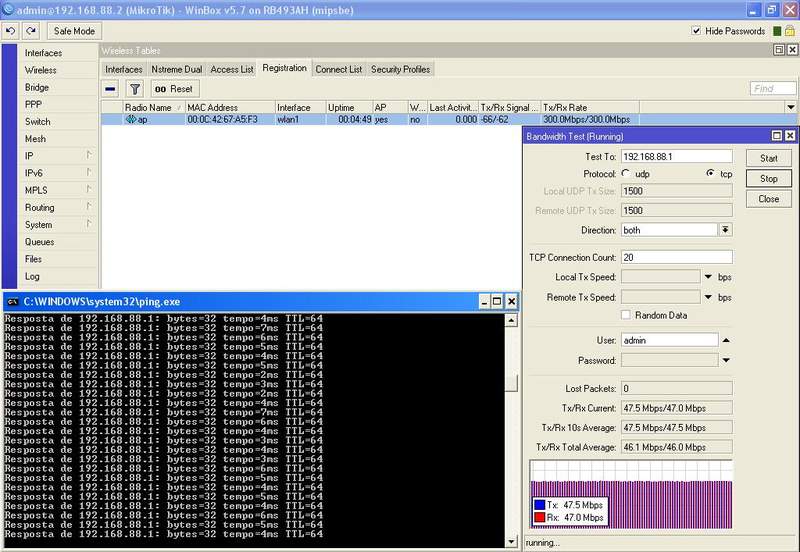This screenshot has width=800, height=552.
Task: Open the Security Profiles tab
Action: [x=400, y=69]
